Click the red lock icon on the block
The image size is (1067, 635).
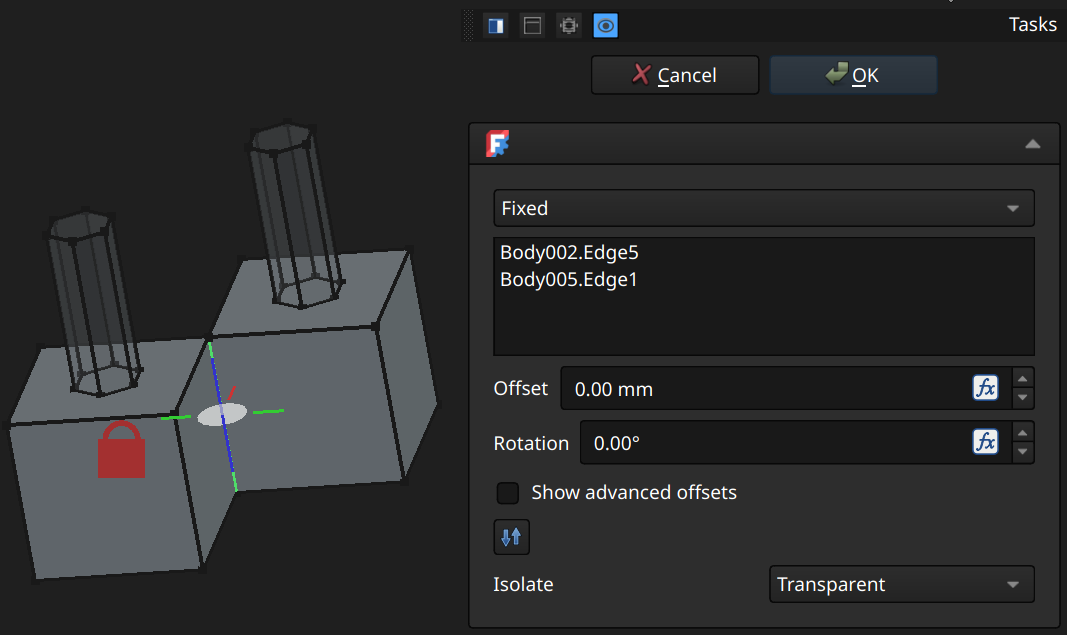click(x=121, y=450)
